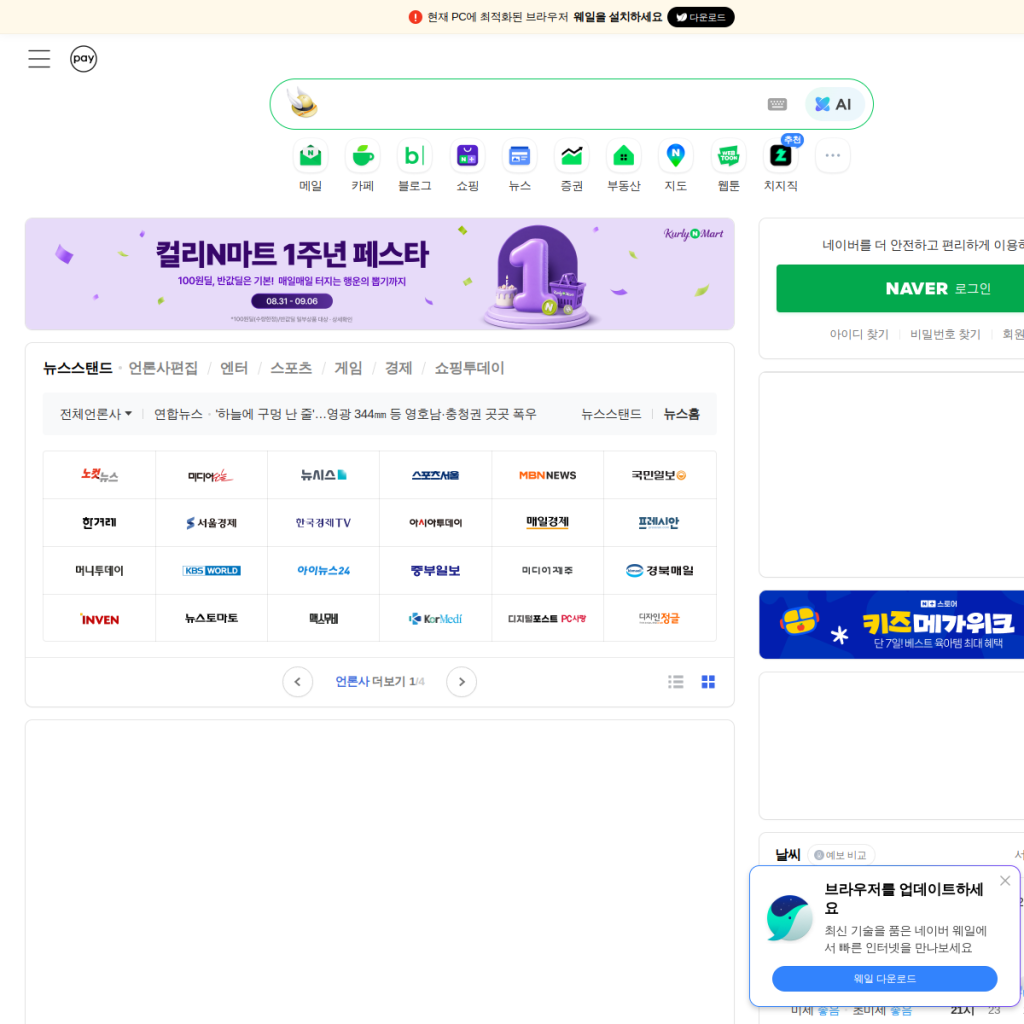
Task: Switch newsstand to grid view
Action: click(x=708, y=682)
